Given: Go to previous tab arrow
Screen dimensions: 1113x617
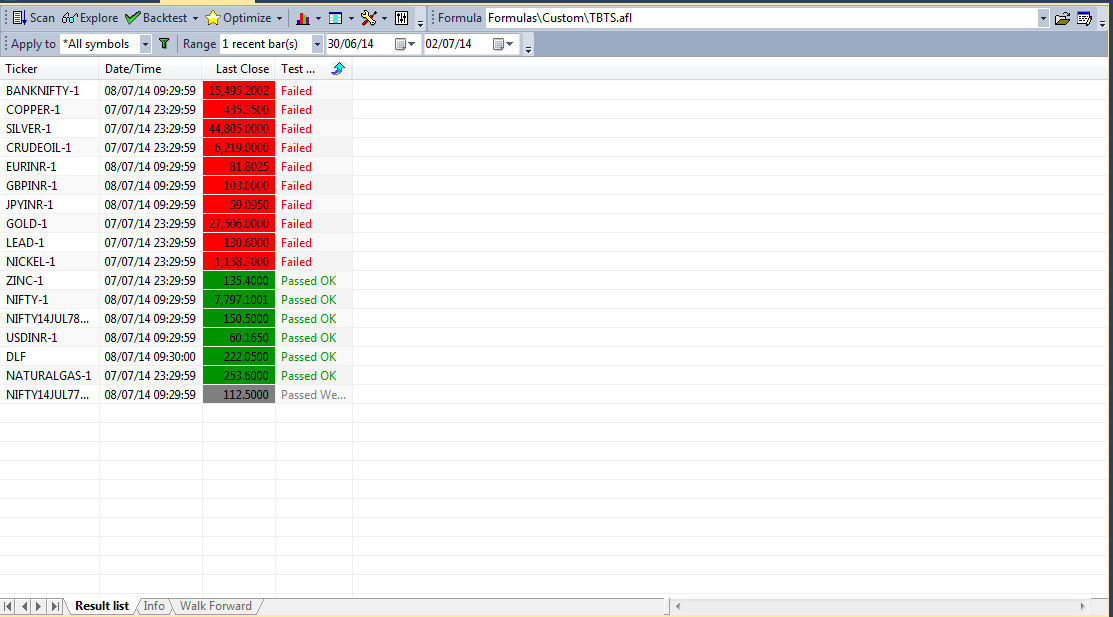Looking at the screenshot, I should pyautogui.click(x=24, y=606).
